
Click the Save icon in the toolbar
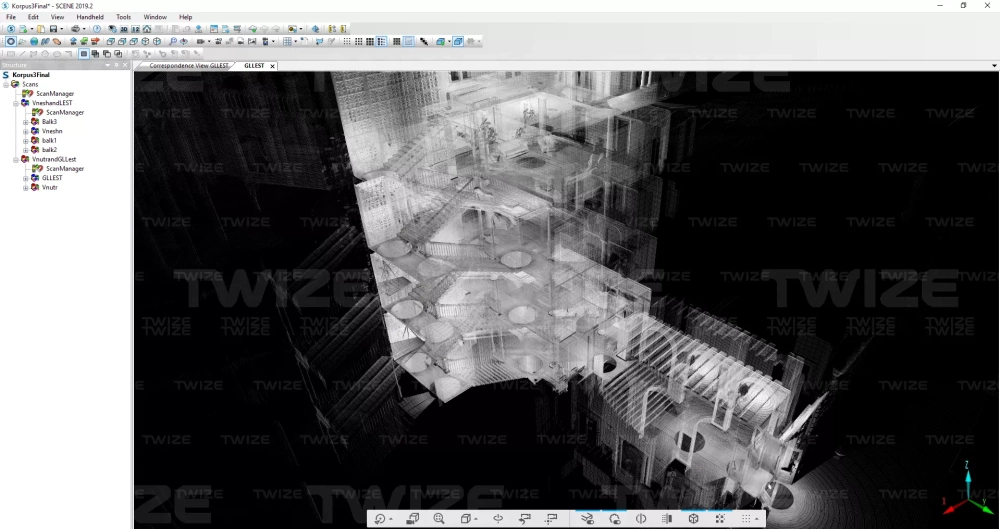52,29
